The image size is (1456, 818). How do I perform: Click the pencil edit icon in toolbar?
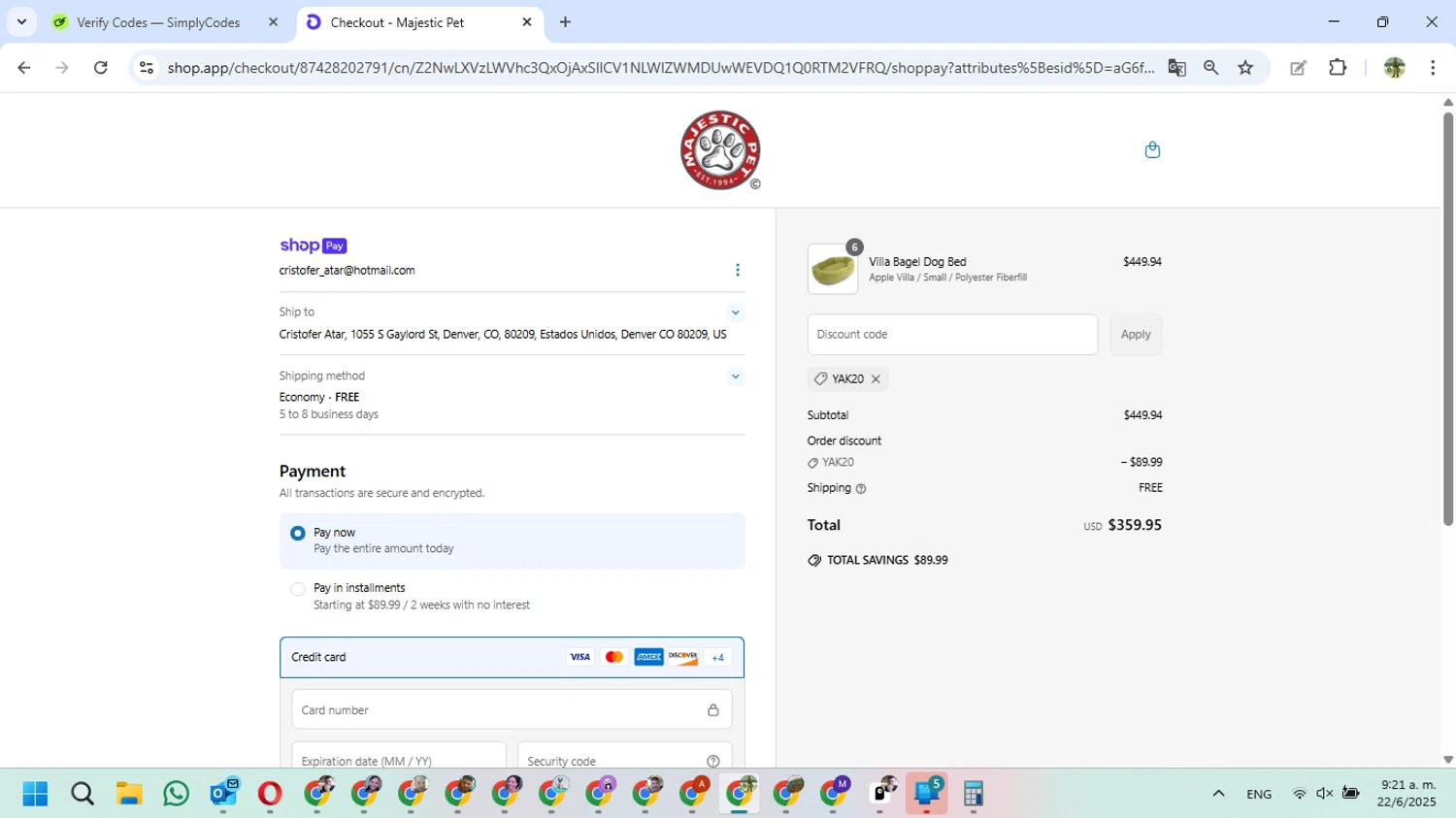(1298, 68)
